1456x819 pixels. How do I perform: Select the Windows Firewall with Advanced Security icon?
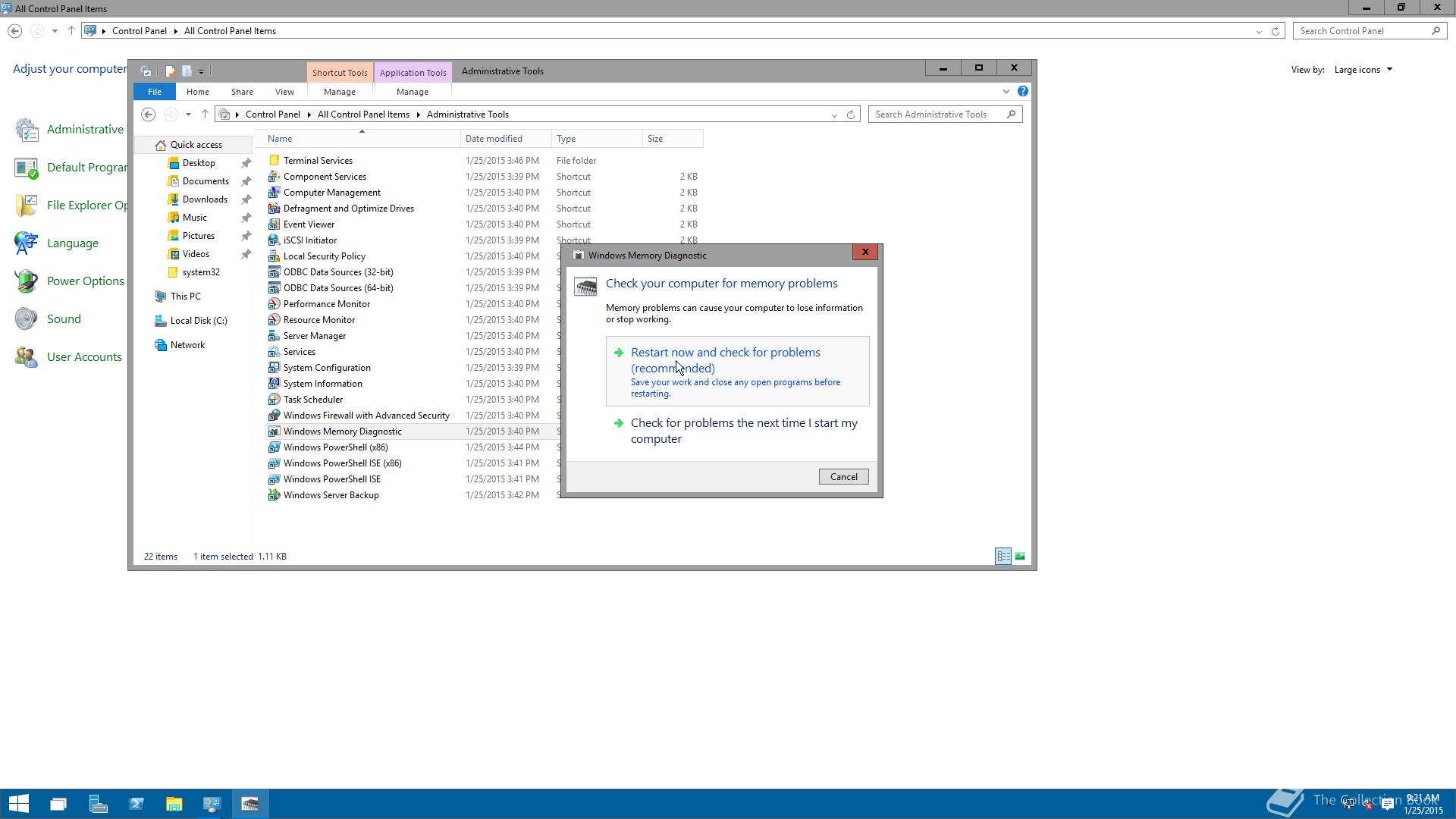[x=274, y=416]
